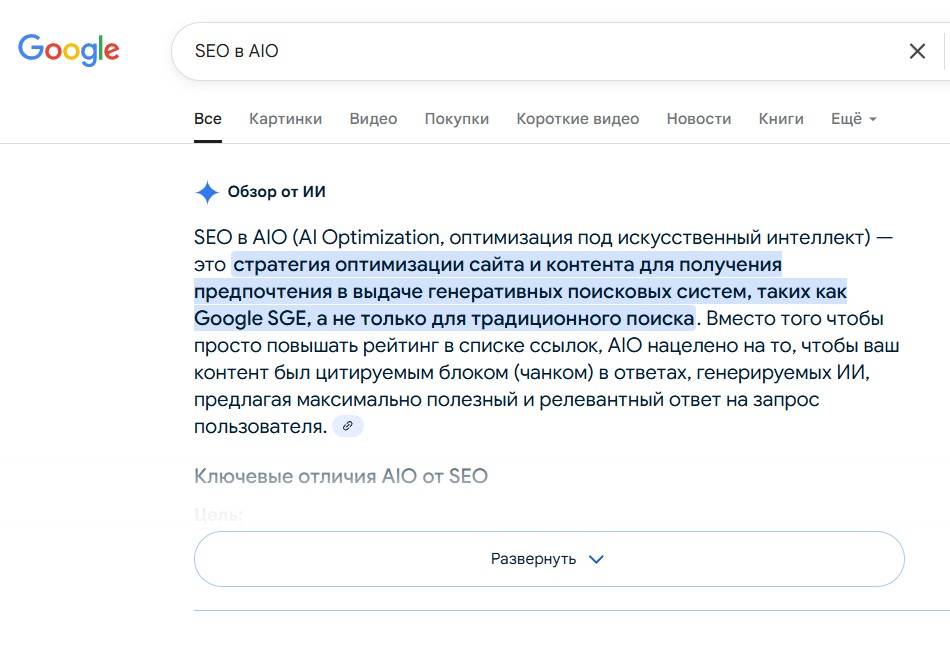Click the word пользователя. in overview
This screenshot has height=652, width=950.
coord(260,427)
